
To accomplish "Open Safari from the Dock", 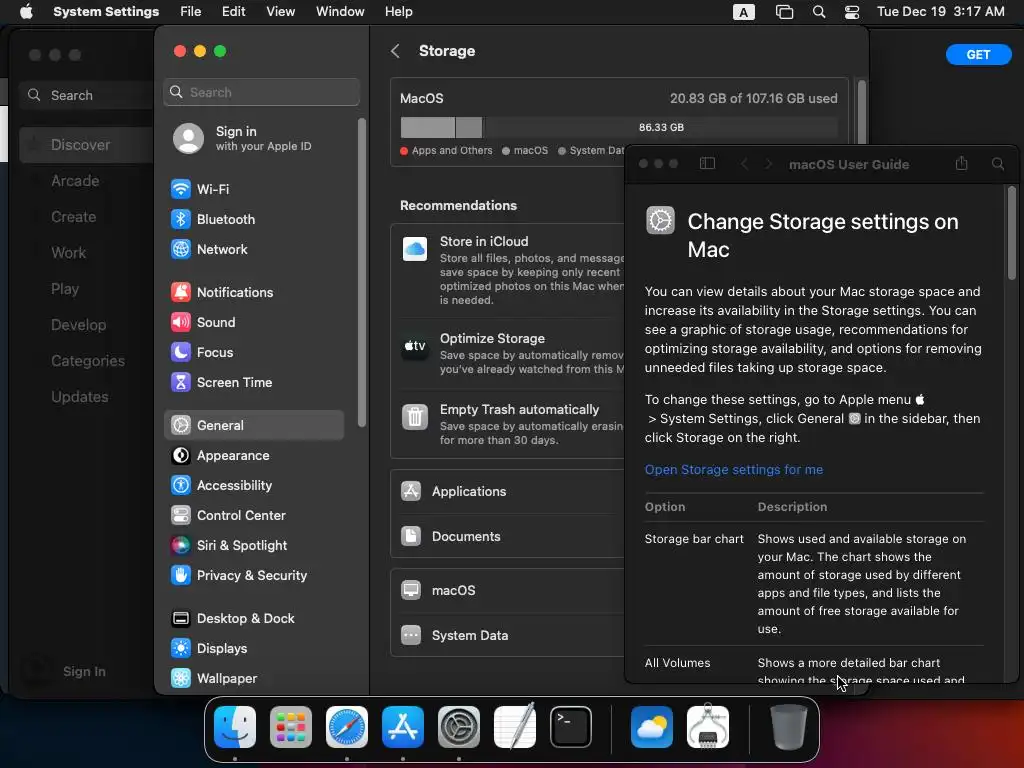I will point(347,727).
